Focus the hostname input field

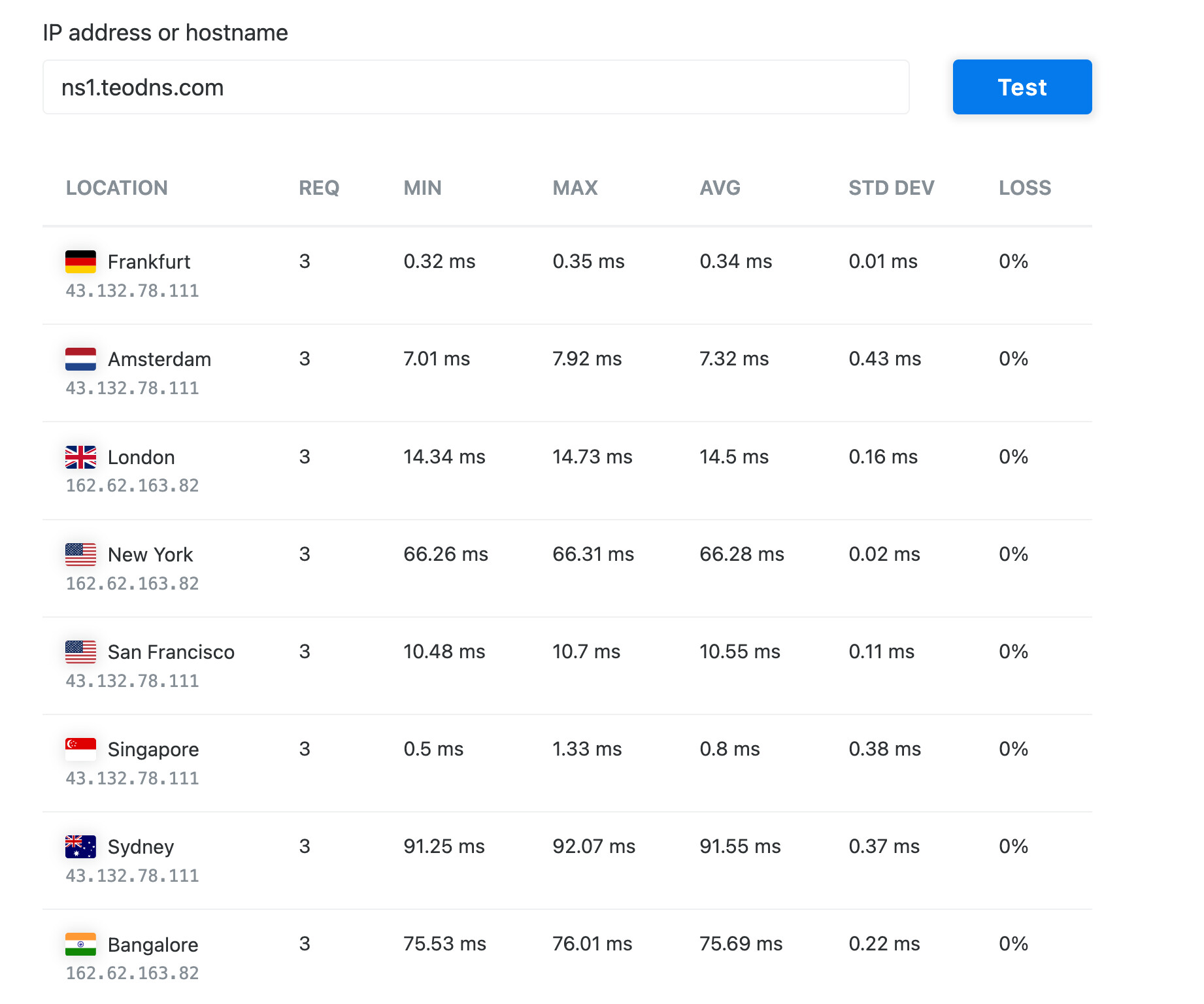point(475,87)
